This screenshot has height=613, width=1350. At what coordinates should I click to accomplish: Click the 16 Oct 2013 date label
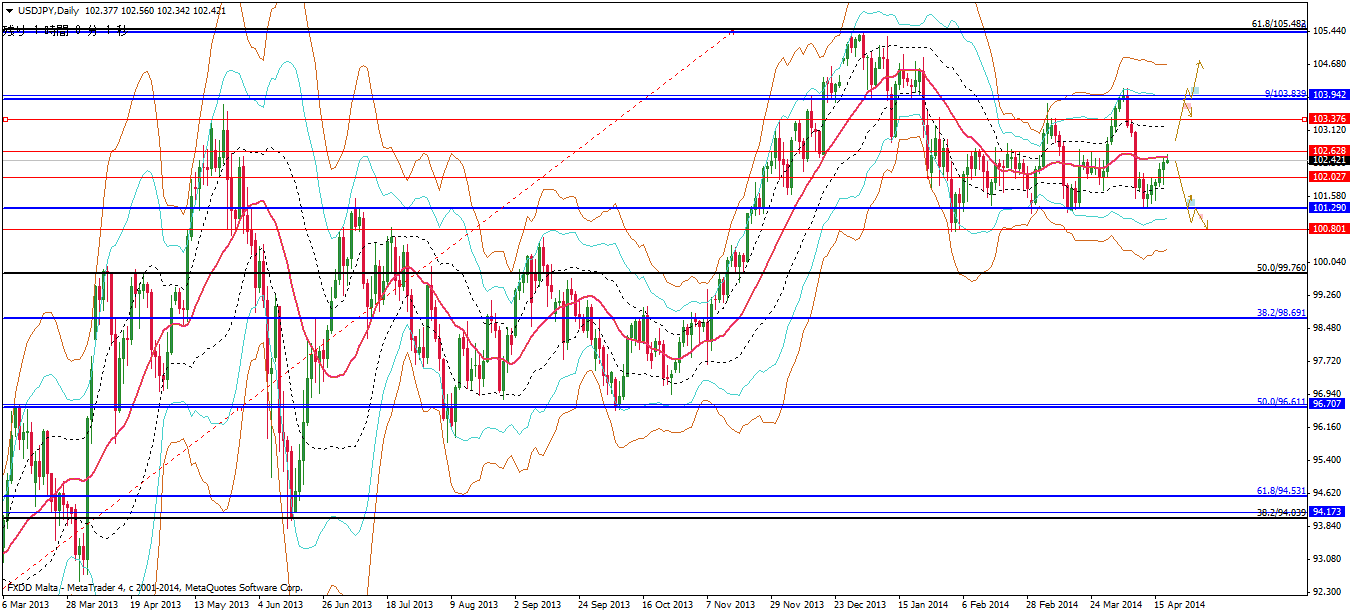667,605
